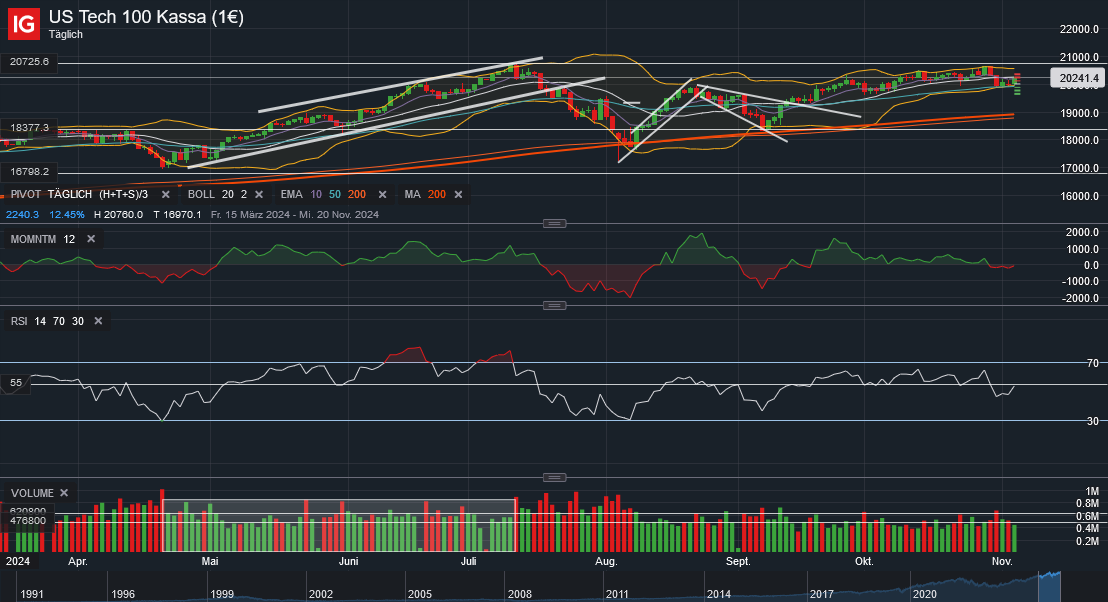This screenshot has height=602, width=1108.
Task: Remove the EMA 10 50 200 indicator
Action: point(382,194)
